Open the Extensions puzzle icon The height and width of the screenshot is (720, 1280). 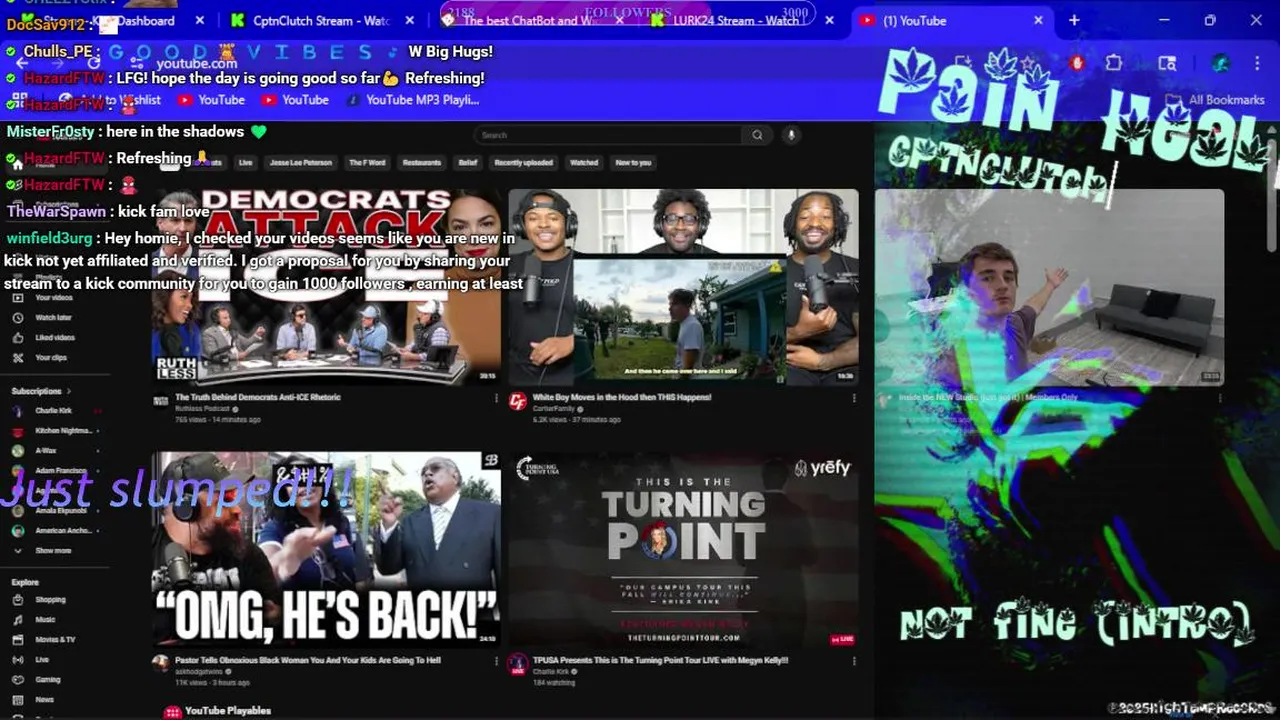point(1113,63)
